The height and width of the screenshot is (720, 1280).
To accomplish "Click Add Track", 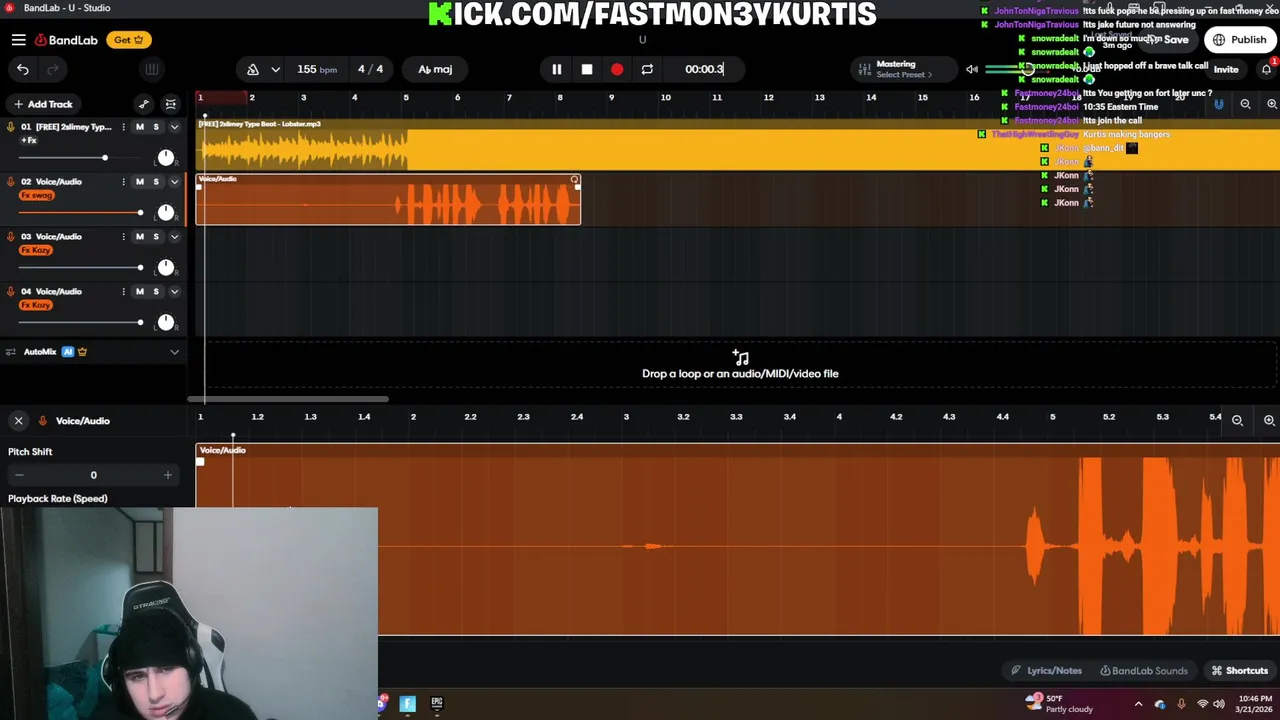I will click(42, 104).
